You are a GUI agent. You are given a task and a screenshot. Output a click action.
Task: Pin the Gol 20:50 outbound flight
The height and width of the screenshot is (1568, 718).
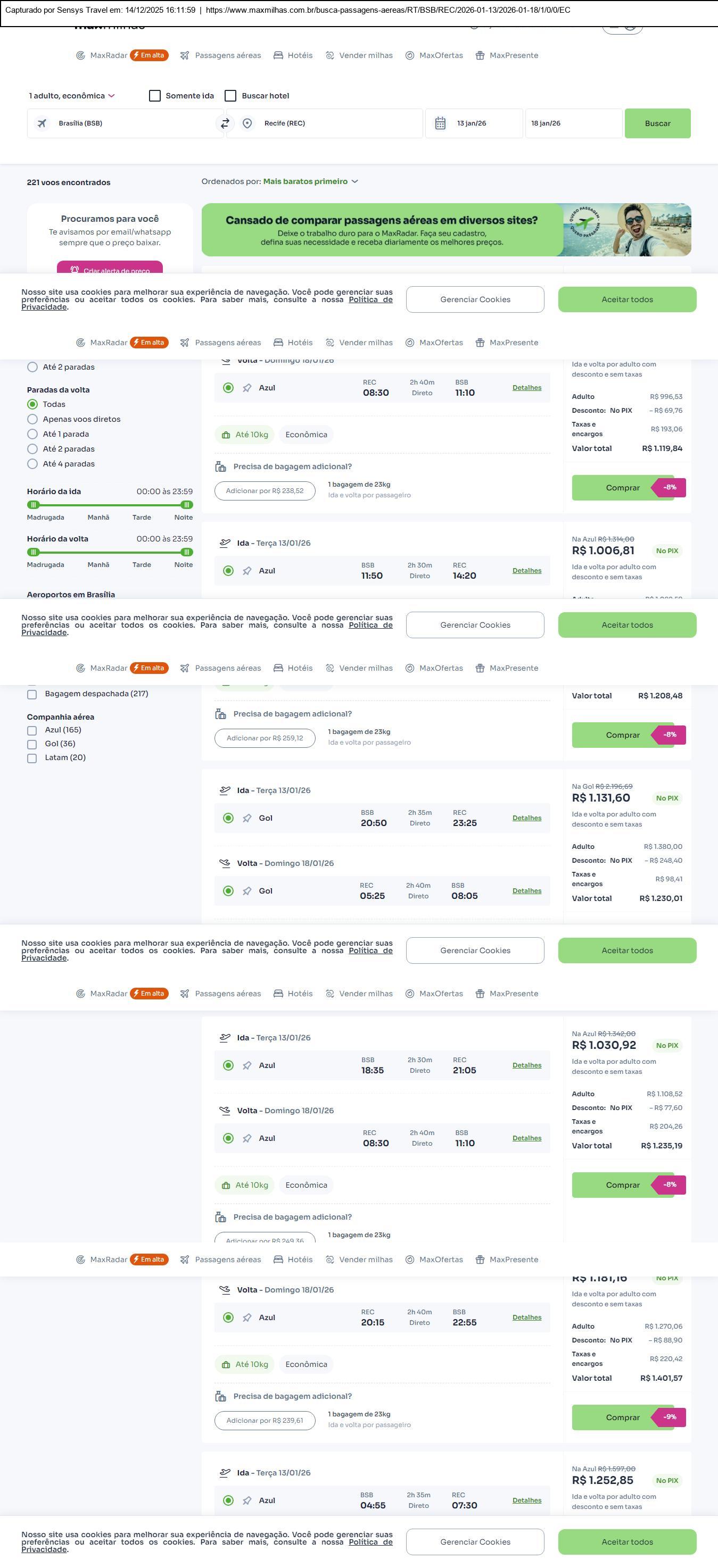click(247, 818)
